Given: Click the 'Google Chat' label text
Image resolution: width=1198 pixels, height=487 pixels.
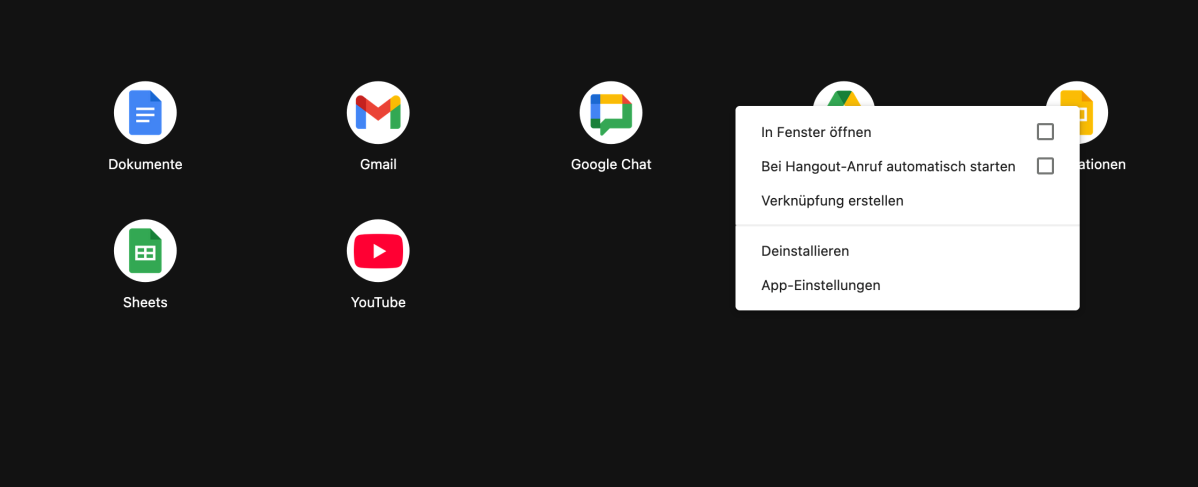Looking at the screenshot, I should pyautogui.click(x=611, y=164).
